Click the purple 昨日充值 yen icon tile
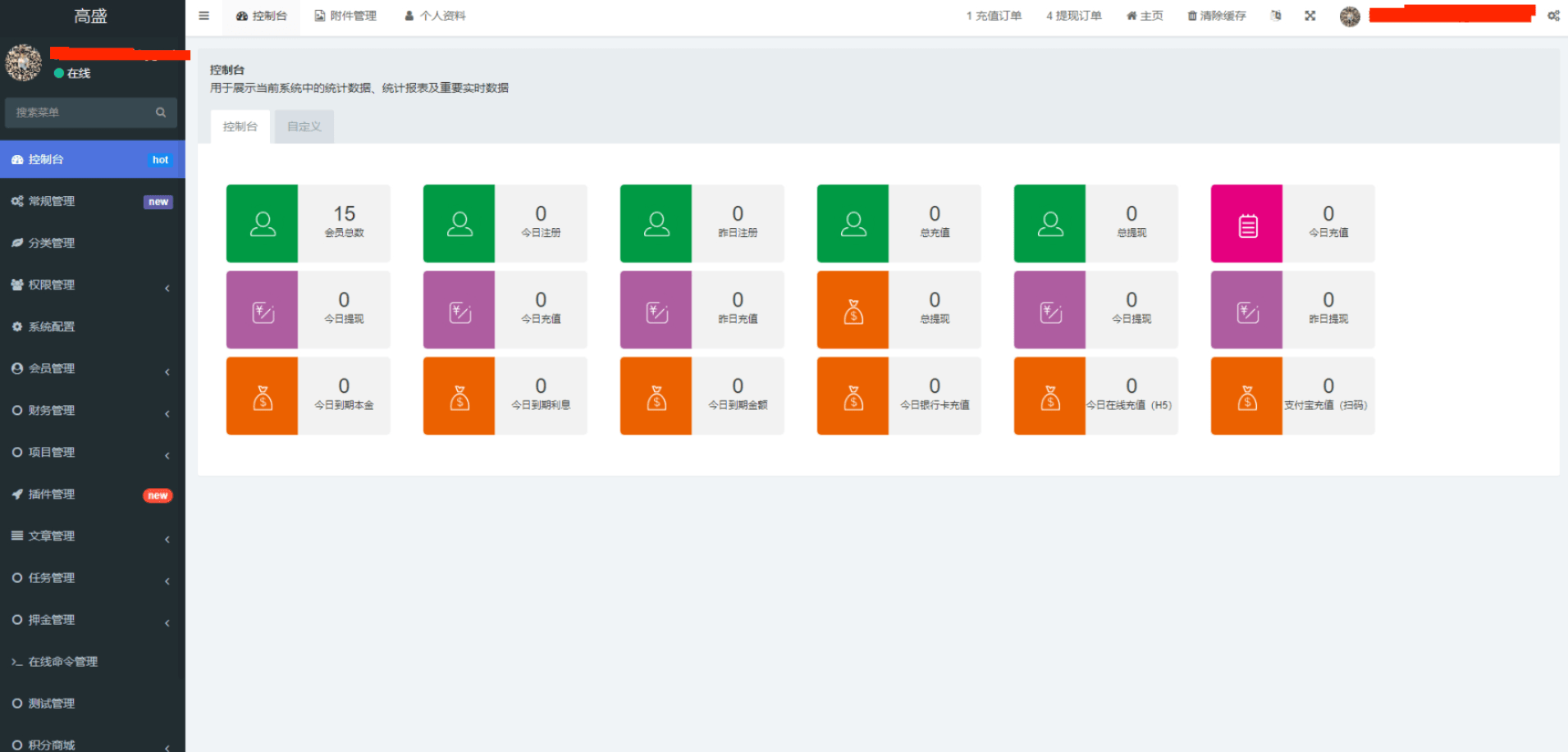The height and width of the screenshot is (752, 1568). coord(656,310)
